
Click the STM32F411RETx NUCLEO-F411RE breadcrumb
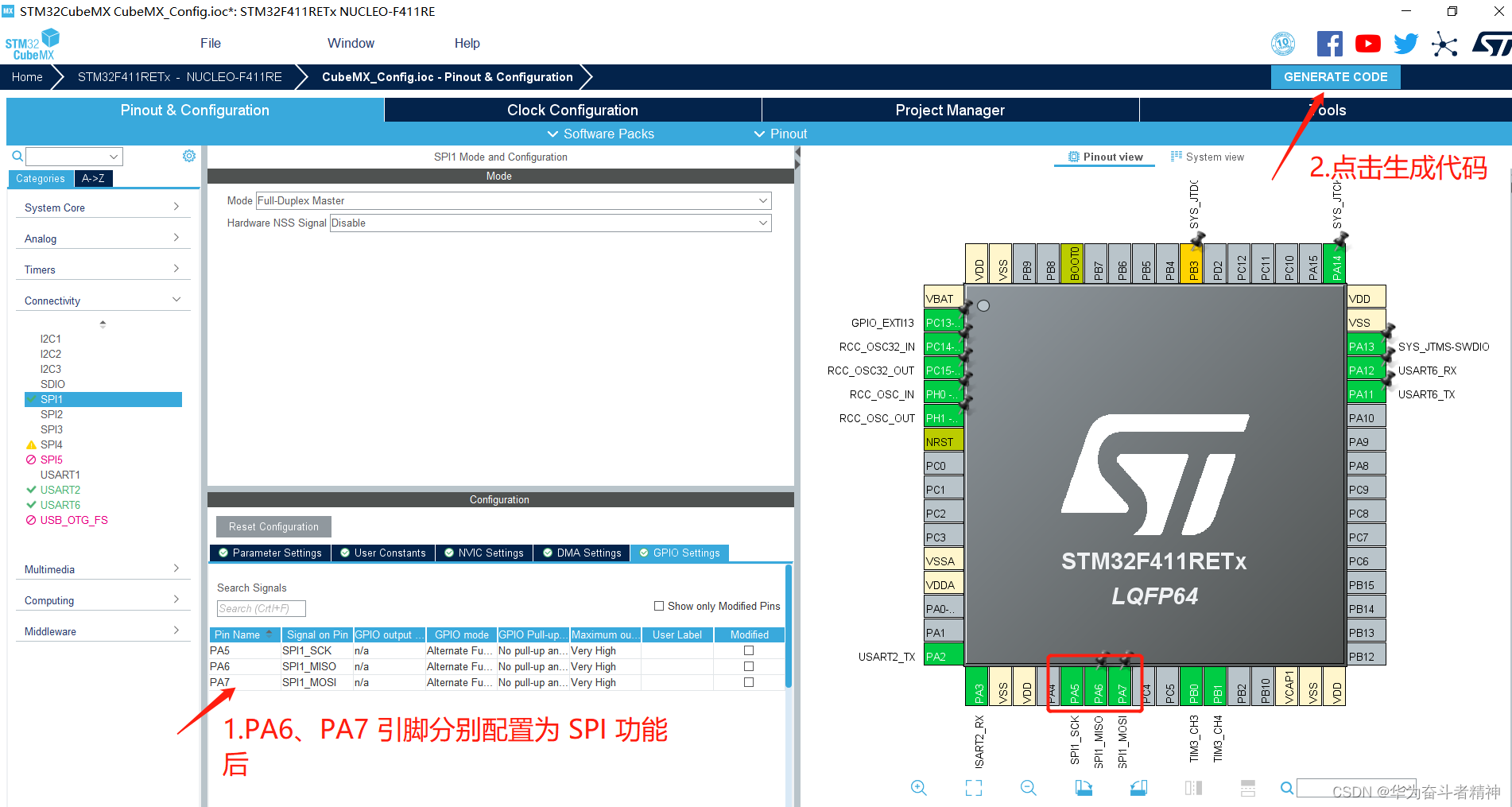pos(180,77)
